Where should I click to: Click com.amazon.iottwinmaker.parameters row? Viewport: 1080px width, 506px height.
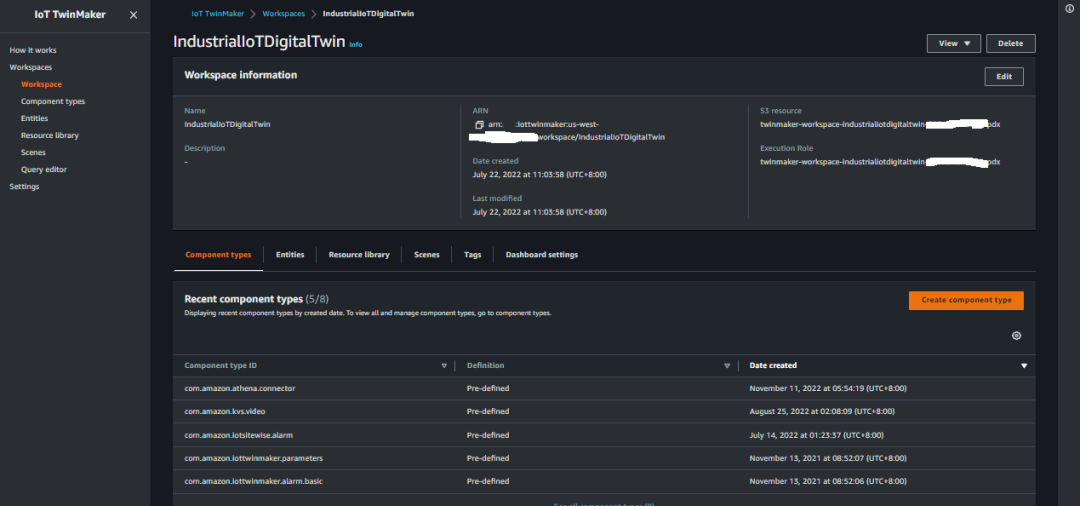click(x=604, y=458)
